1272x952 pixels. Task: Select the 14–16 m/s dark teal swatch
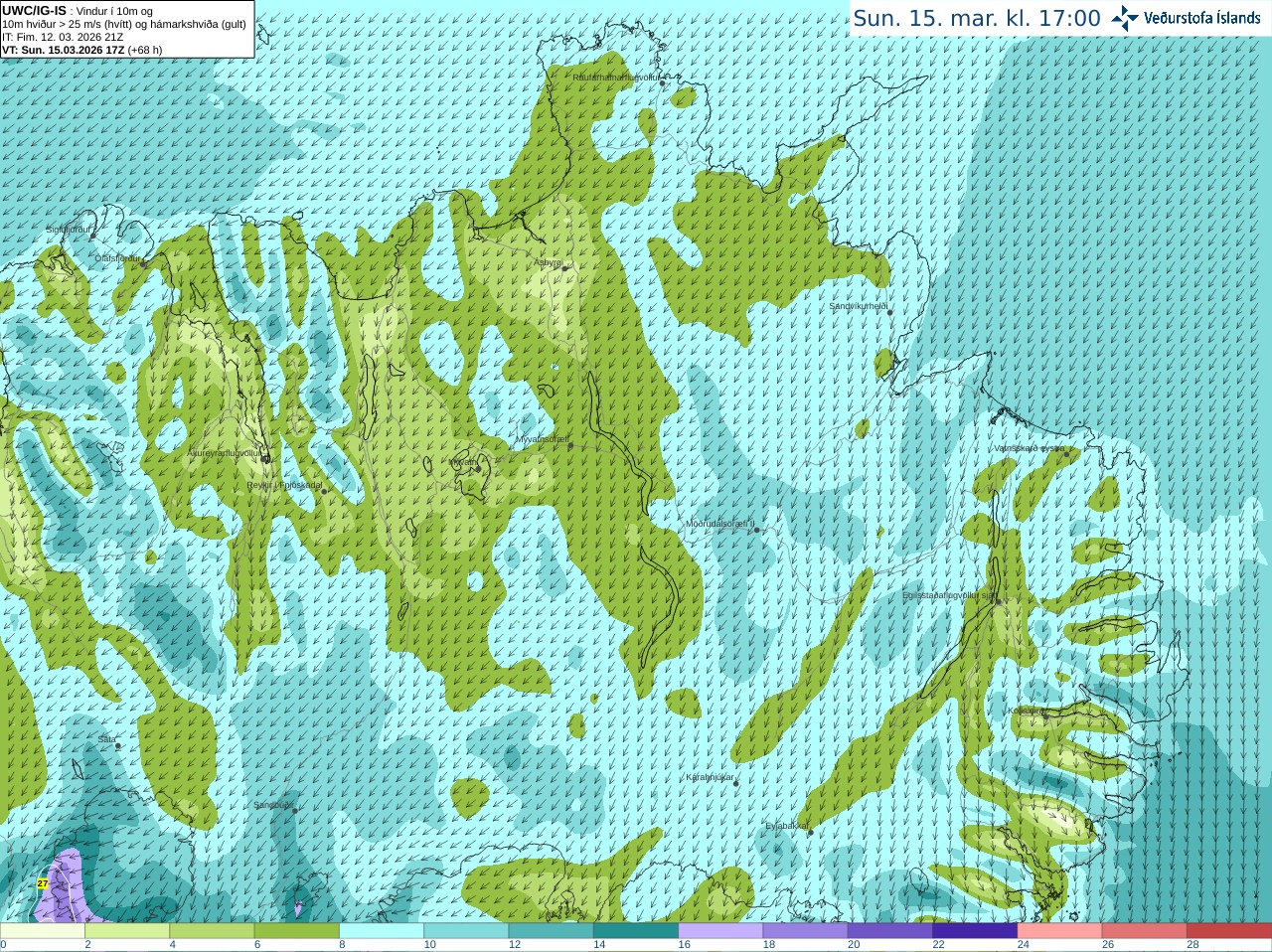pyautogui.click(x=636, y=931)
